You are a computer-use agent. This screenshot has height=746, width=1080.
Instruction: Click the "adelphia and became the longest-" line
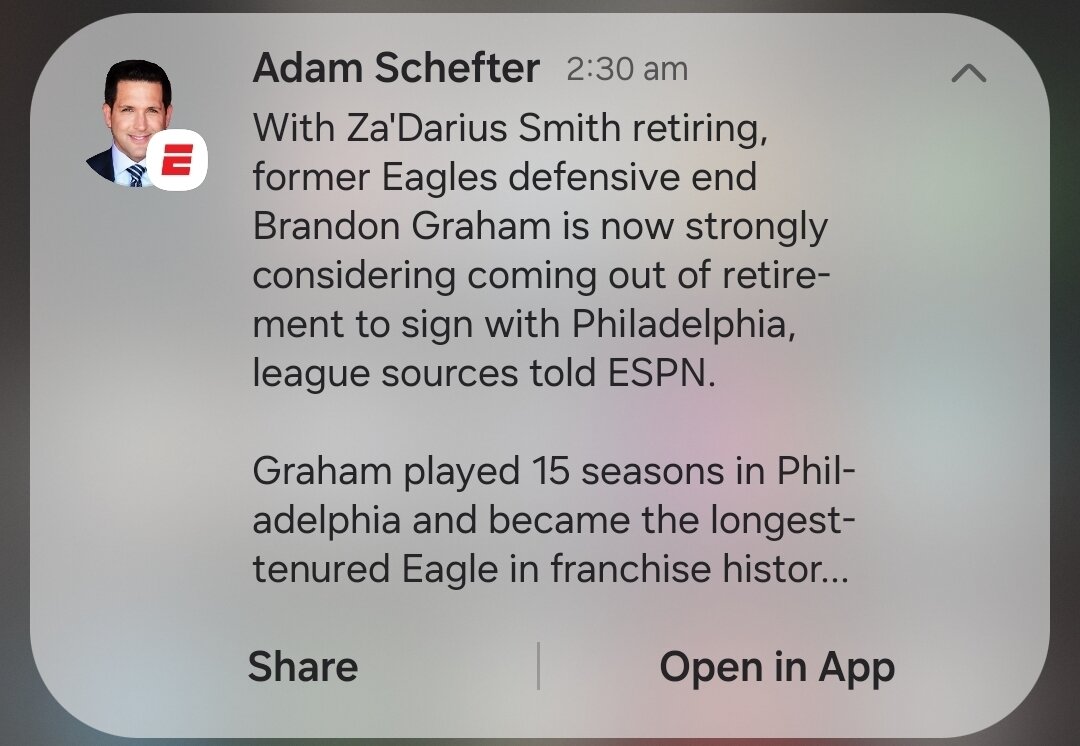(x=553, y=520)
